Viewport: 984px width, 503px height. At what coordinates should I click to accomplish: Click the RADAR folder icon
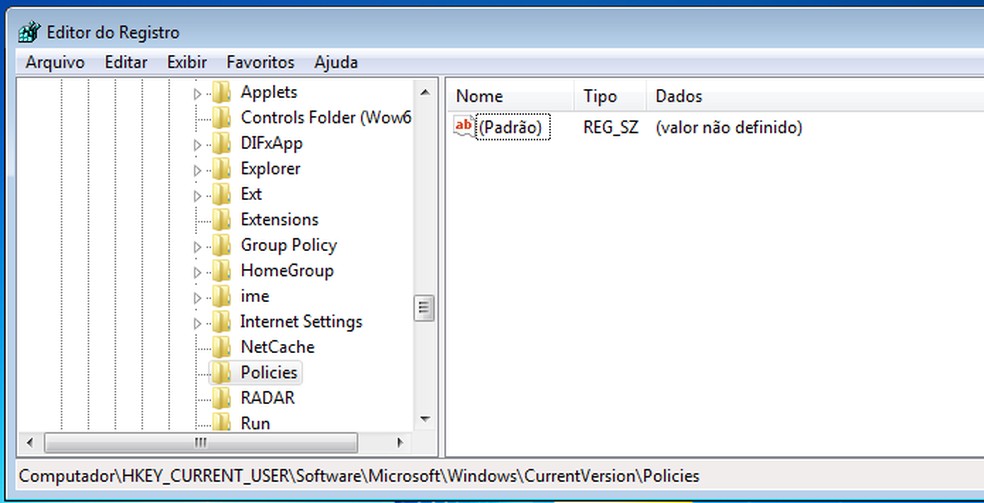click(x=222, y=398)
